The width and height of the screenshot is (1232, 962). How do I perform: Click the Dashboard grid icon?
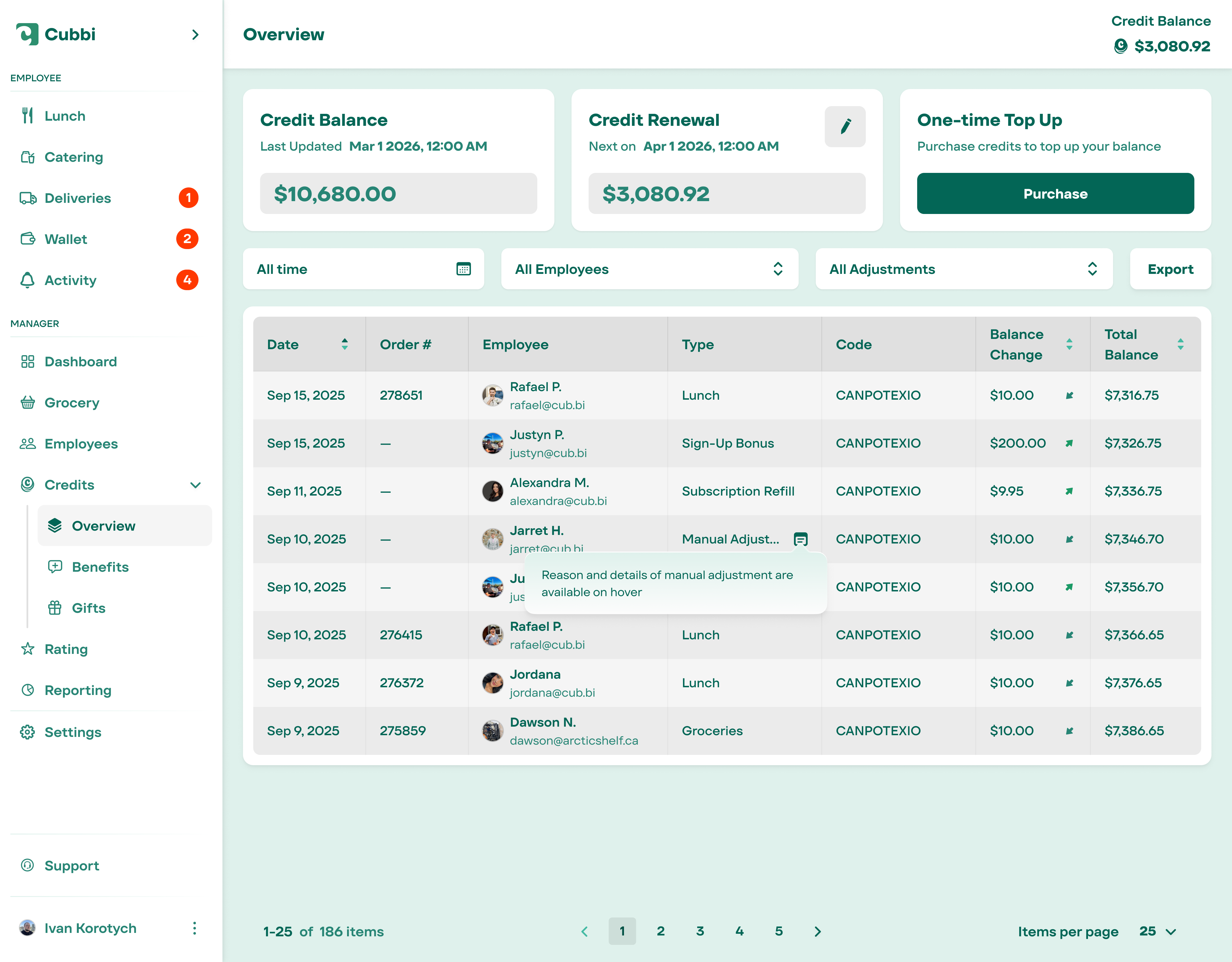point(28,362)
